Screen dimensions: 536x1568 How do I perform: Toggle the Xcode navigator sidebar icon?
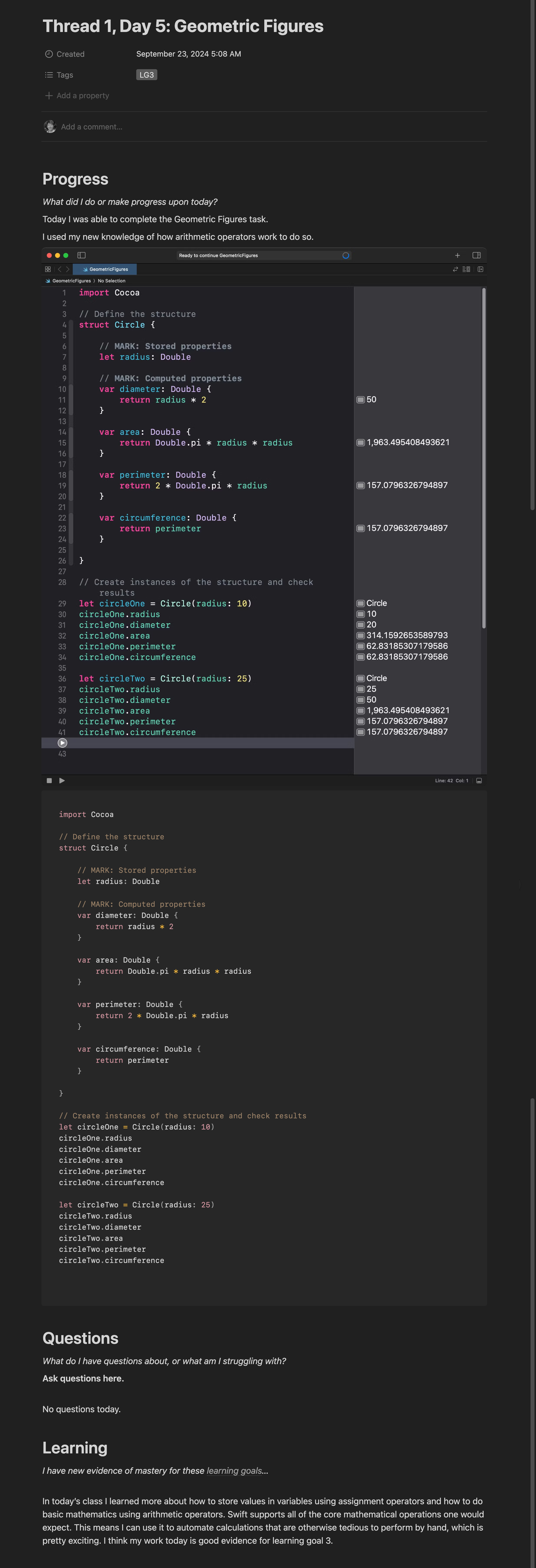point(82,255)
